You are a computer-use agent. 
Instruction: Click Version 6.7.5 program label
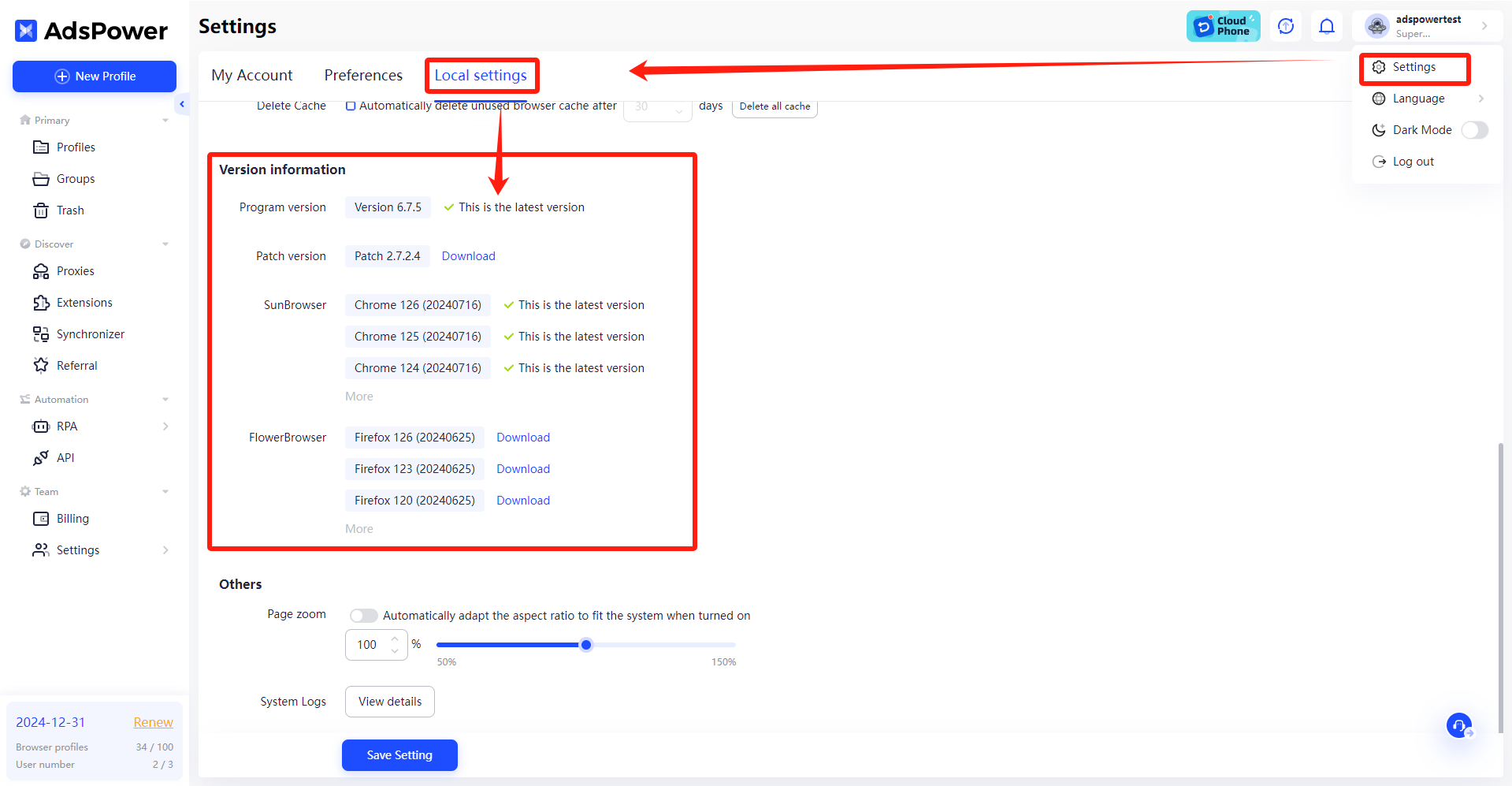pos(388,207)
